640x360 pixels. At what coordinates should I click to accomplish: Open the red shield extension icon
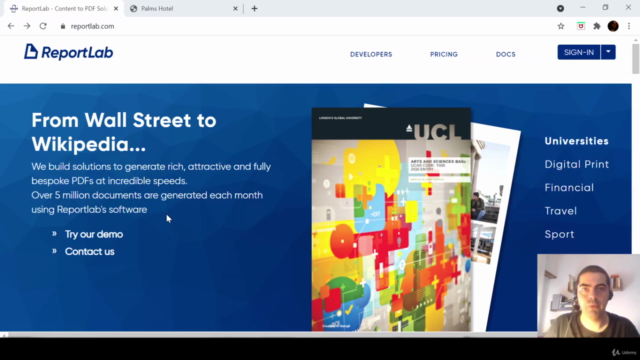[580, 26]
